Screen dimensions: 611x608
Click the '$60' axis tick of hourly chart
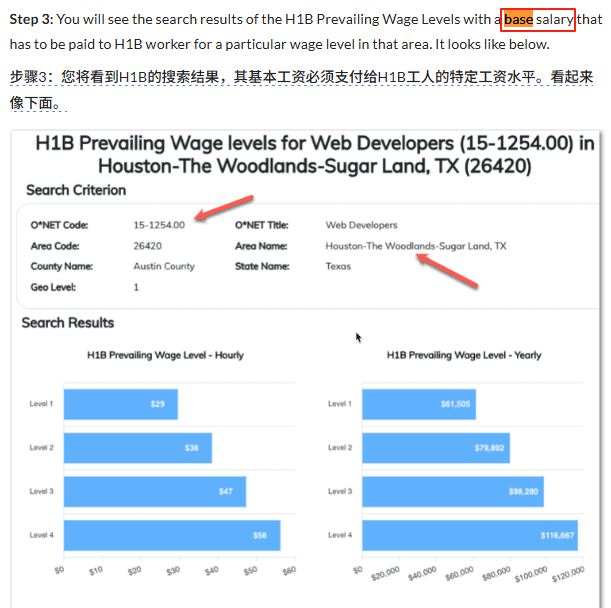[x=289, y=571]
